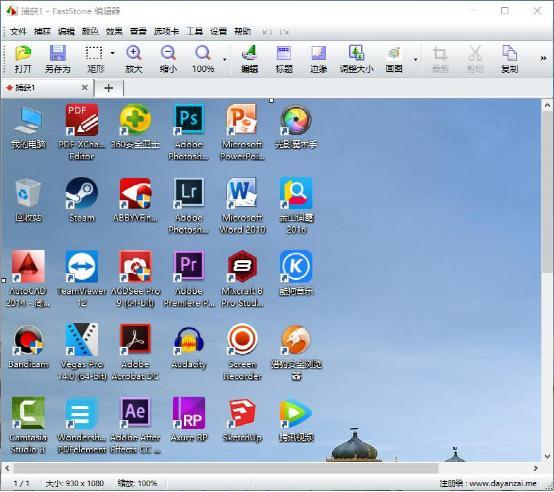Click the Bandicam icon in image
Image resolution: width=554 pixels, height=492 pixels.
pos(28,339)
